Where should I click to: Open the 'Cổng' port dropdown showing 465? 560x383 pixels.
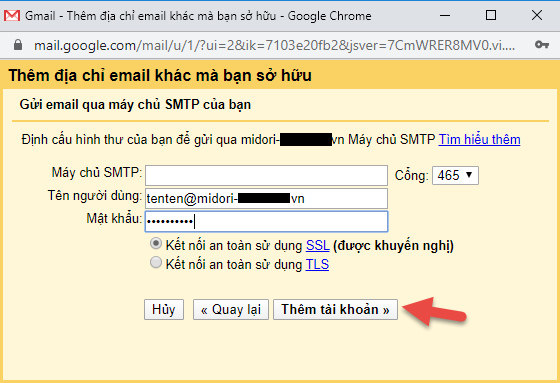pyautogui.click(x=455, y=175)
